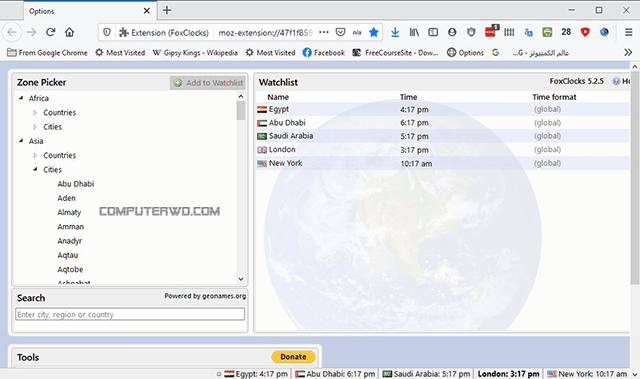The height and width of the screenshot is (379, 640).
Task: Click the yellow Donate button
Action: 293,357
